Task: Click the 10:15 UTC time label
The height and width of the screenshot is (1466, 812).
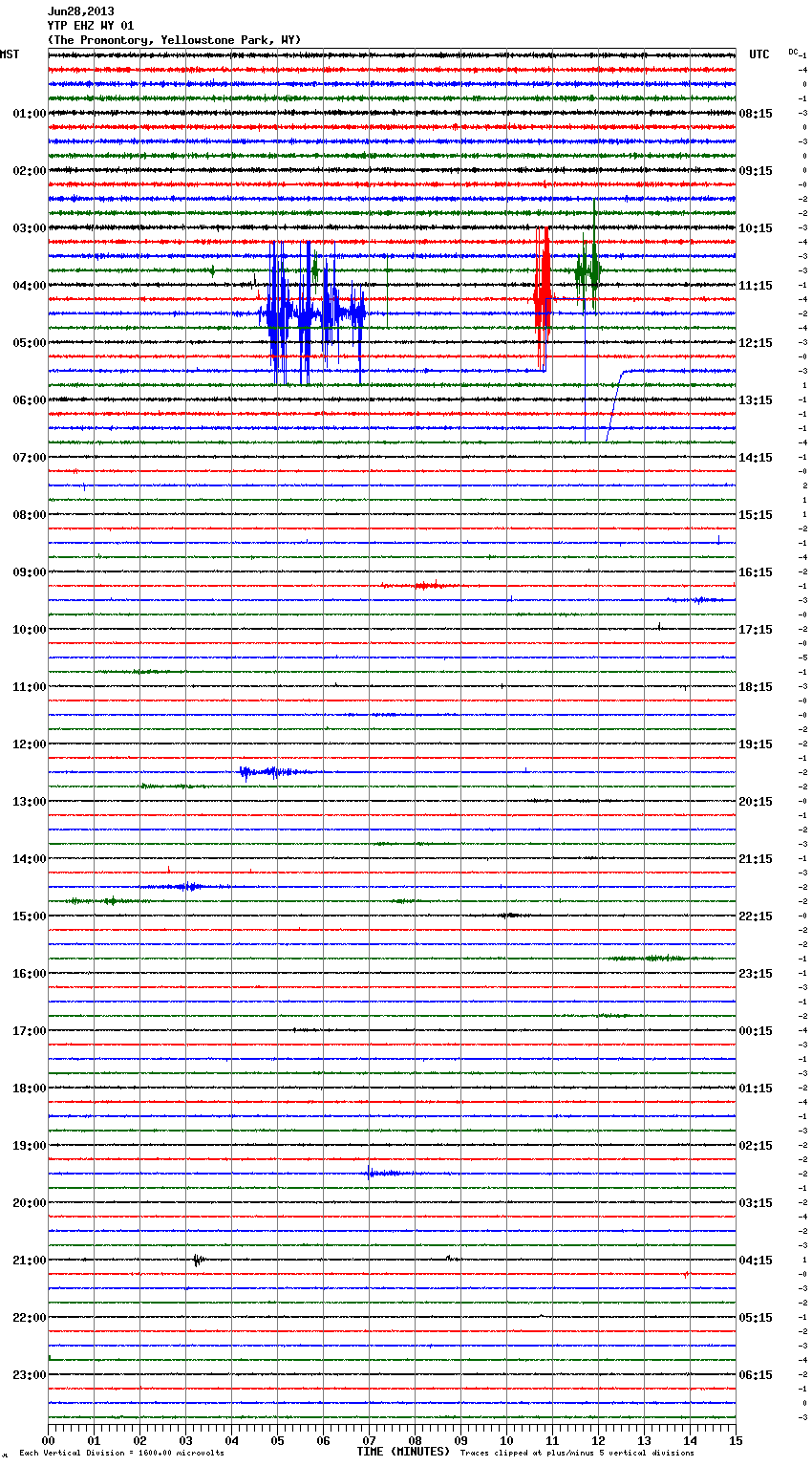Action: (x=756, y=228)
